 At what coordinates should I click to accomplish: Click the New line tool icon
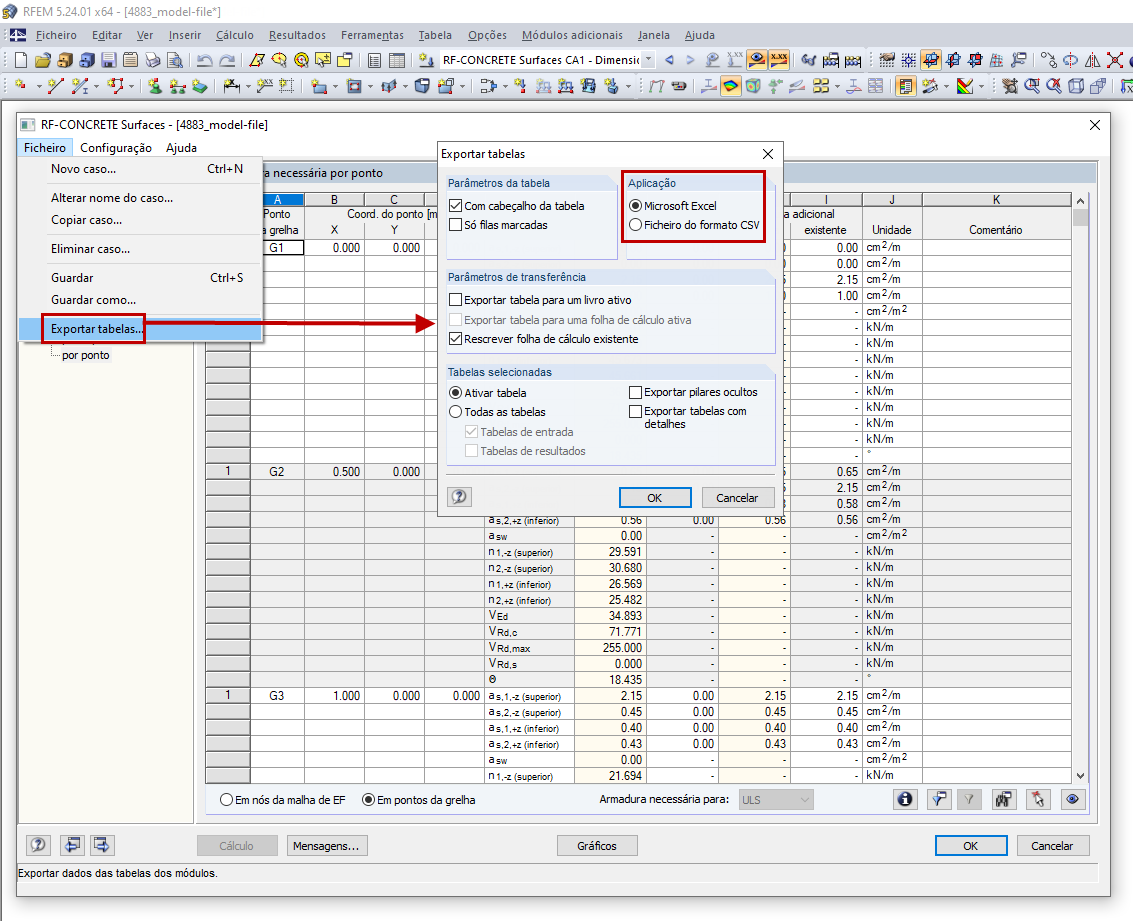(x=56, y=87)
